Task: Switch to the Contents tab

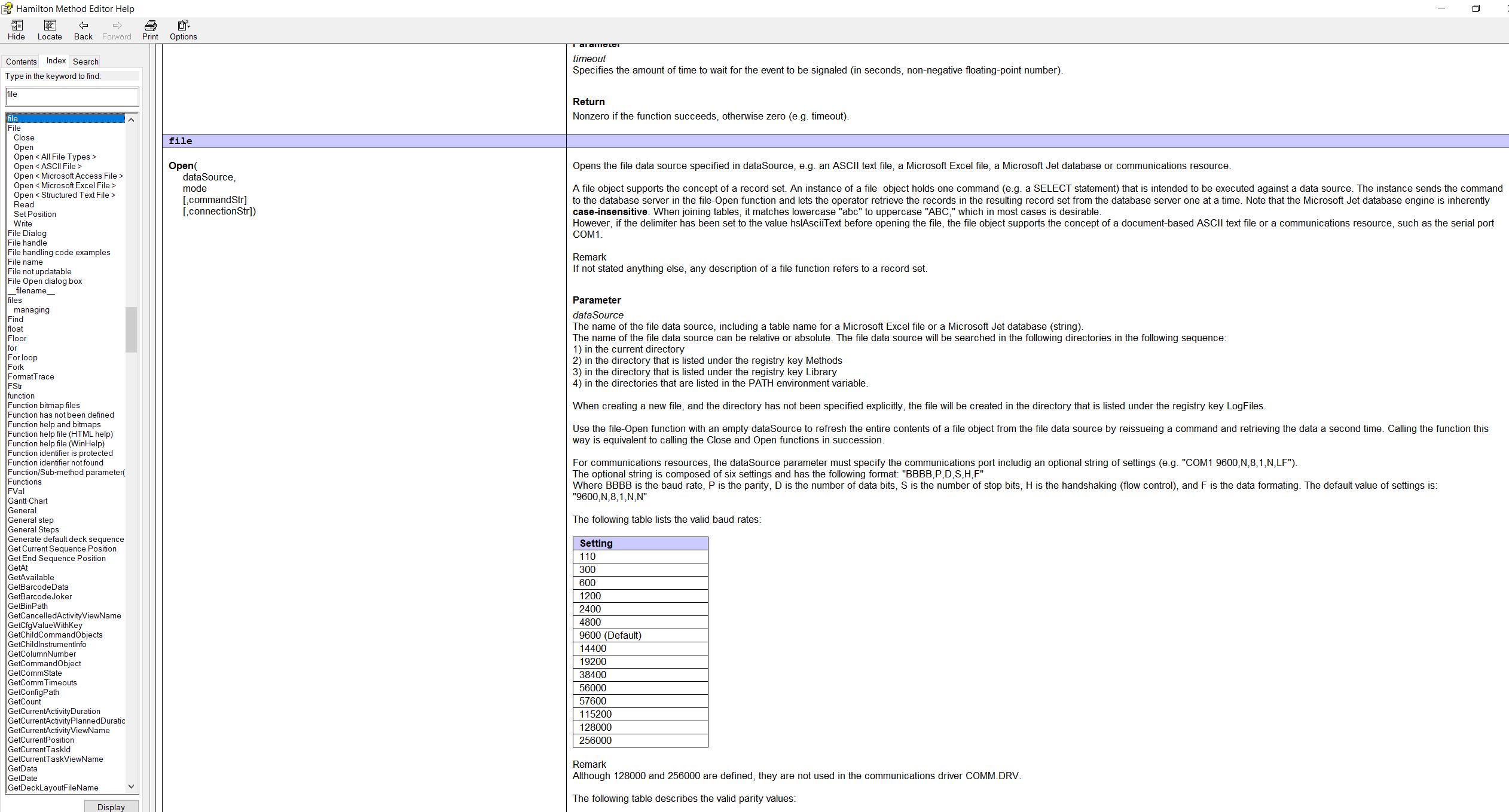Action: pos(21,62)
